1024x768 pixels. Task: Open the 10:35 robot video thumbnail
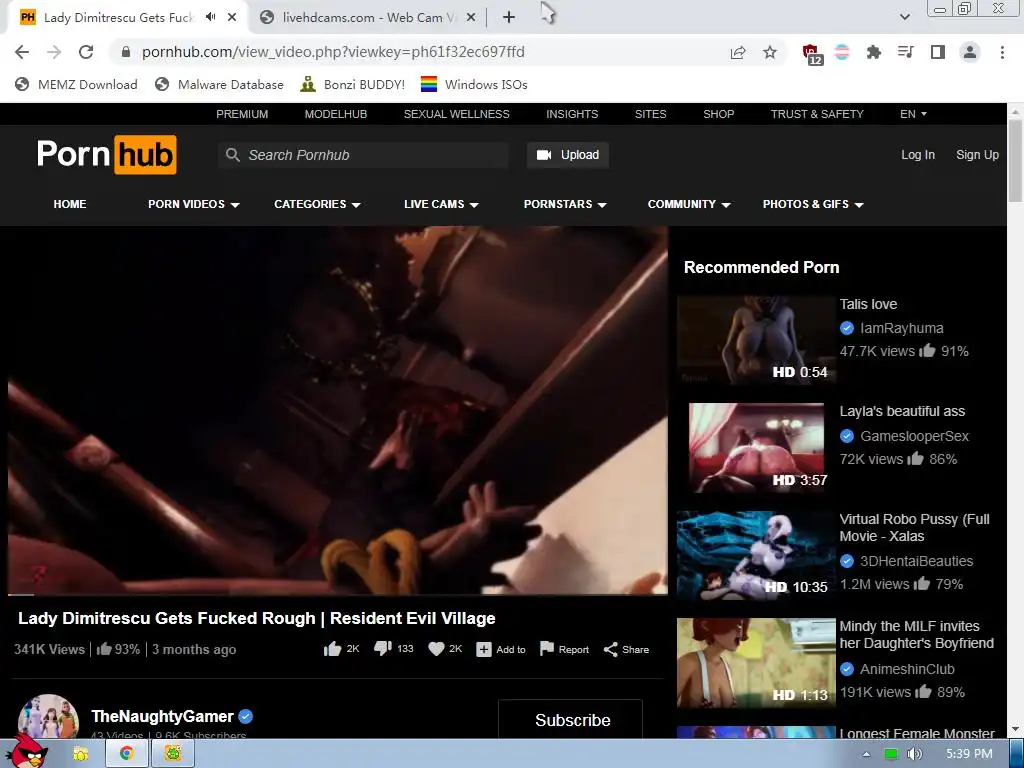click(x=756, y=555)
